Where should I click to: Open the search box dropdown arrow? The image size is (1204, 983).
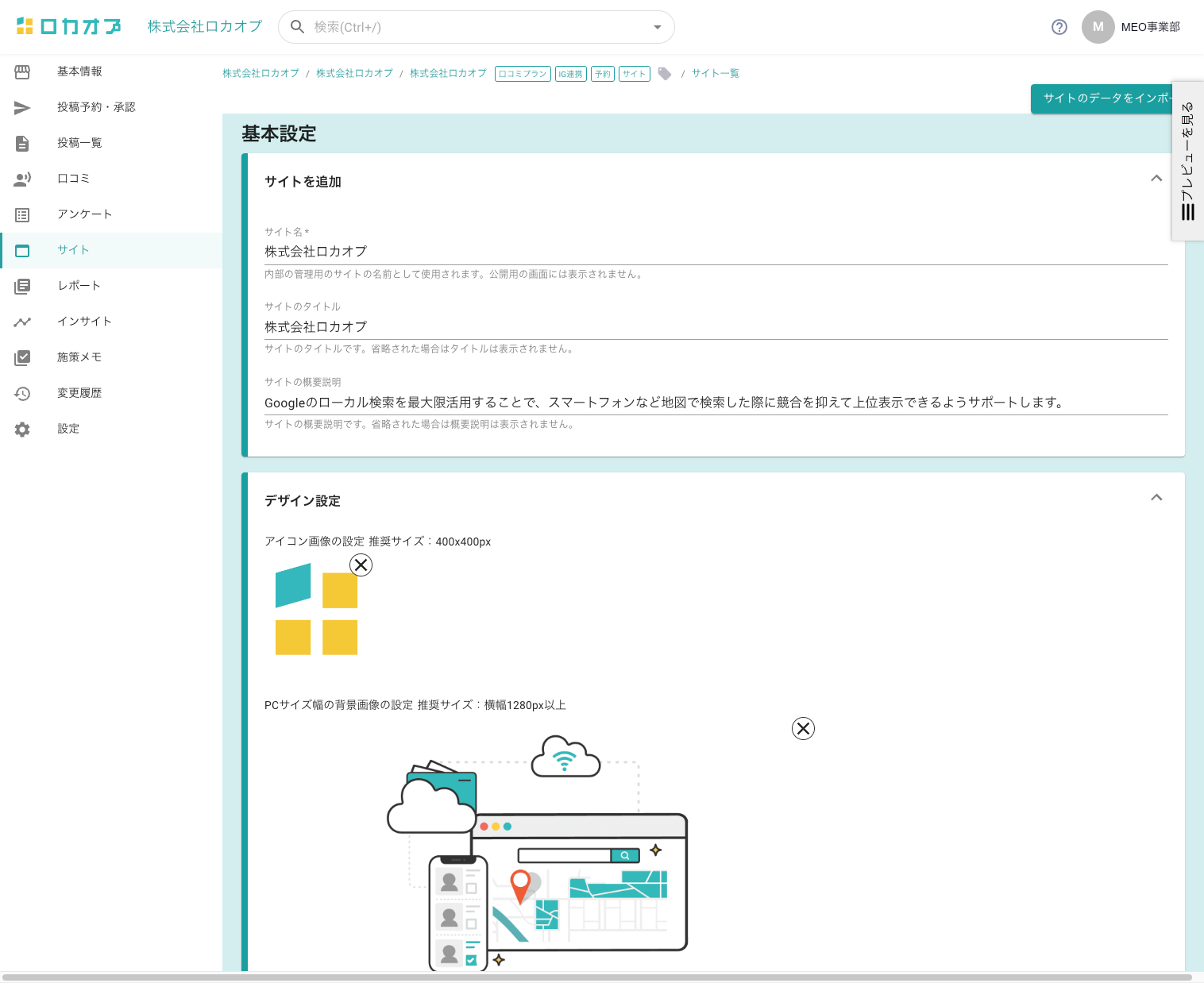point(657,27)
